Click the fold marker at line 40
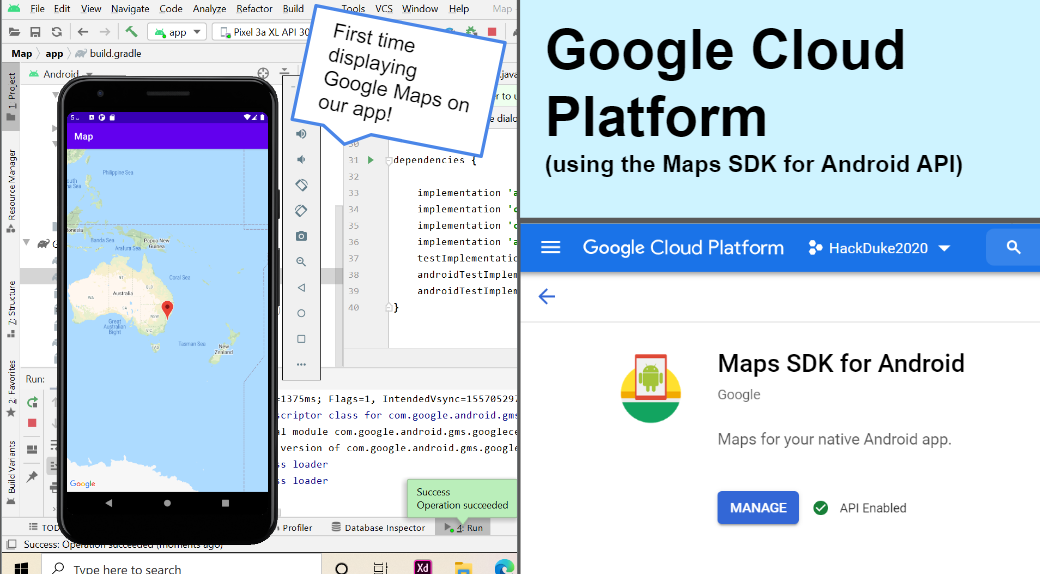The height and width of the screenshot is (574, 1040). click(389, 307)
